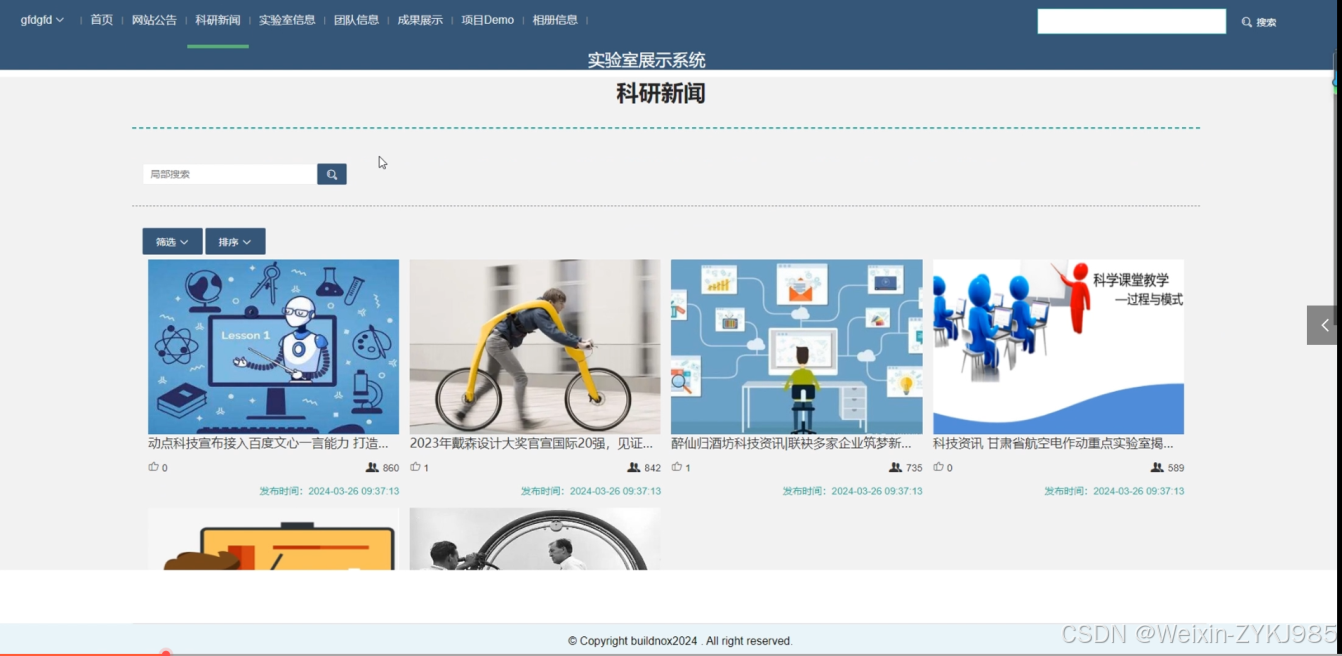Click the like icon on the 戴森设计大奖 card
This screenshot has height=656, width=1342.
point(415,467)
